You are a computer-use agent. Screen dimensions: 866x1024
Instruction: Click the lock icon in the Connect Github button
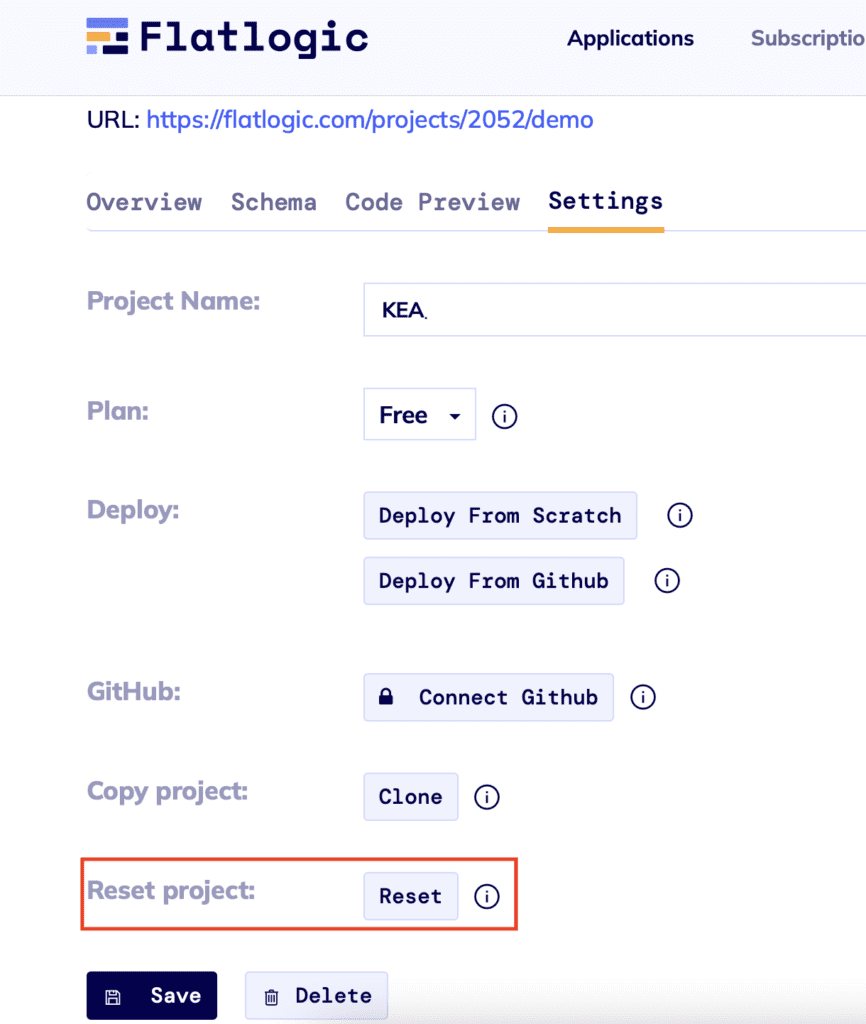386,696
